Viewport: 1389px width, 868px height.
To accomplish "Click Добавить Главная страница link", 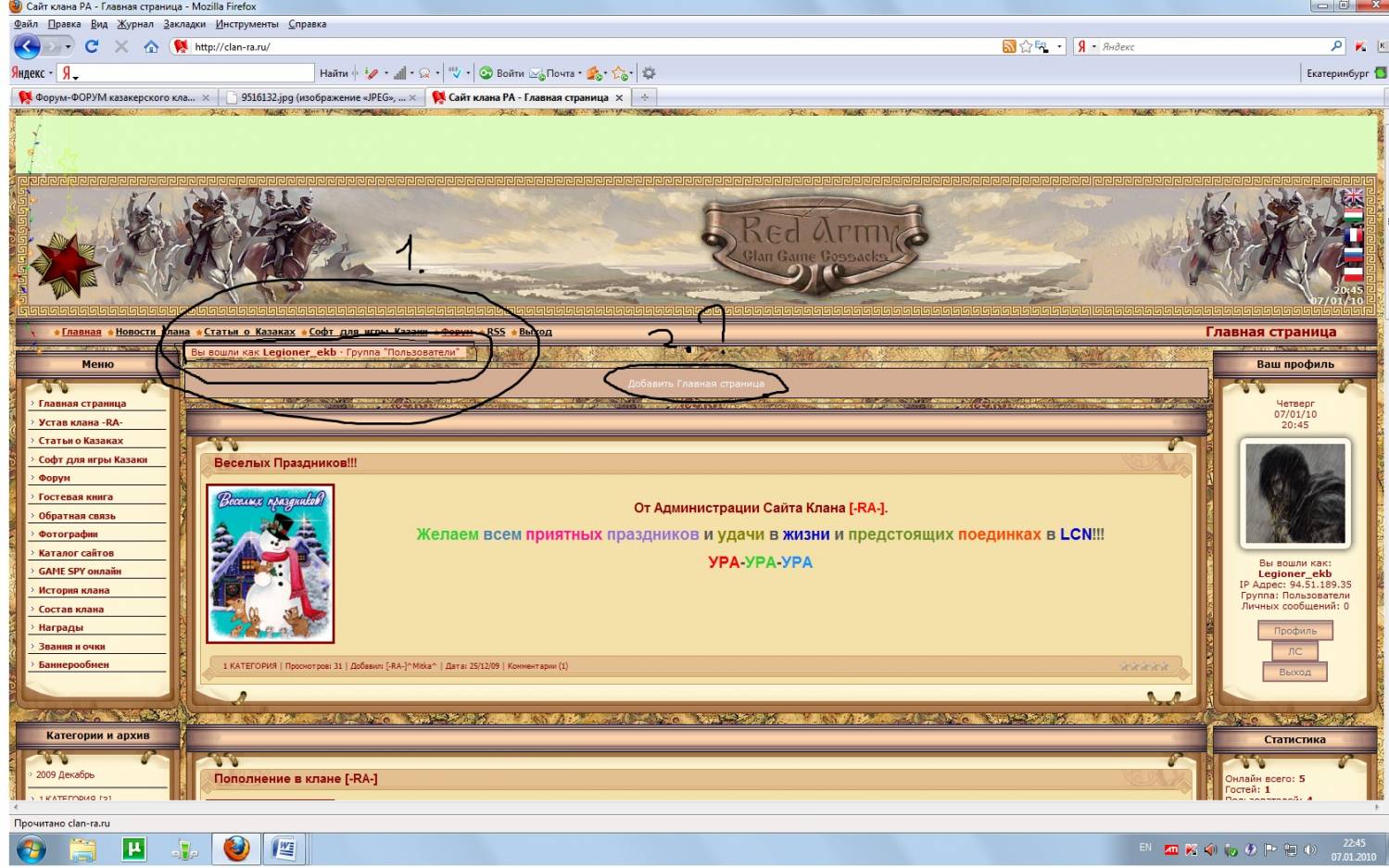I will coord(696,384).
